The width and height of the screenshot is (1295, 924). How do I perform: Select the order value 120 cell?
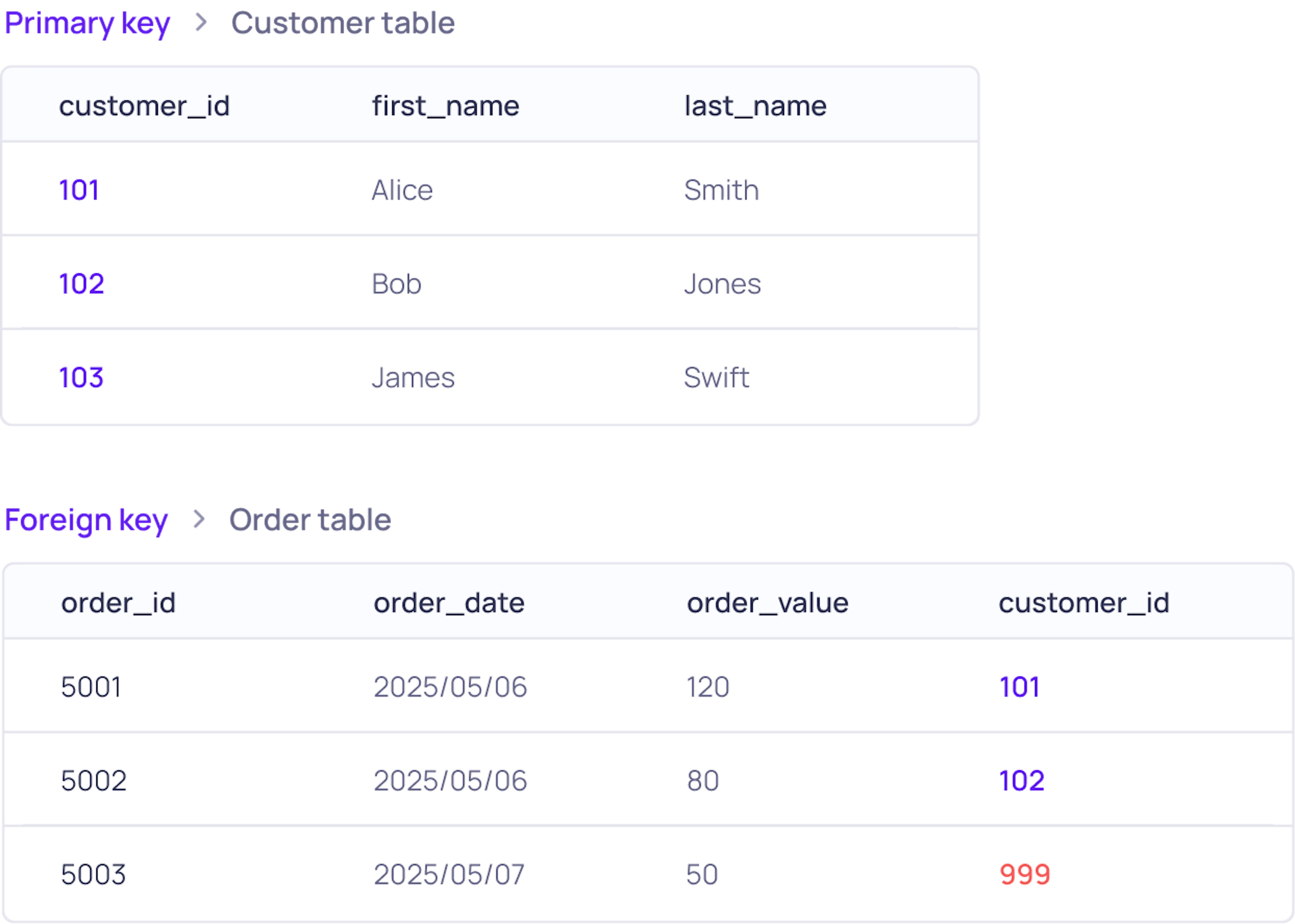pyautogui.click(x=708, y=687)
